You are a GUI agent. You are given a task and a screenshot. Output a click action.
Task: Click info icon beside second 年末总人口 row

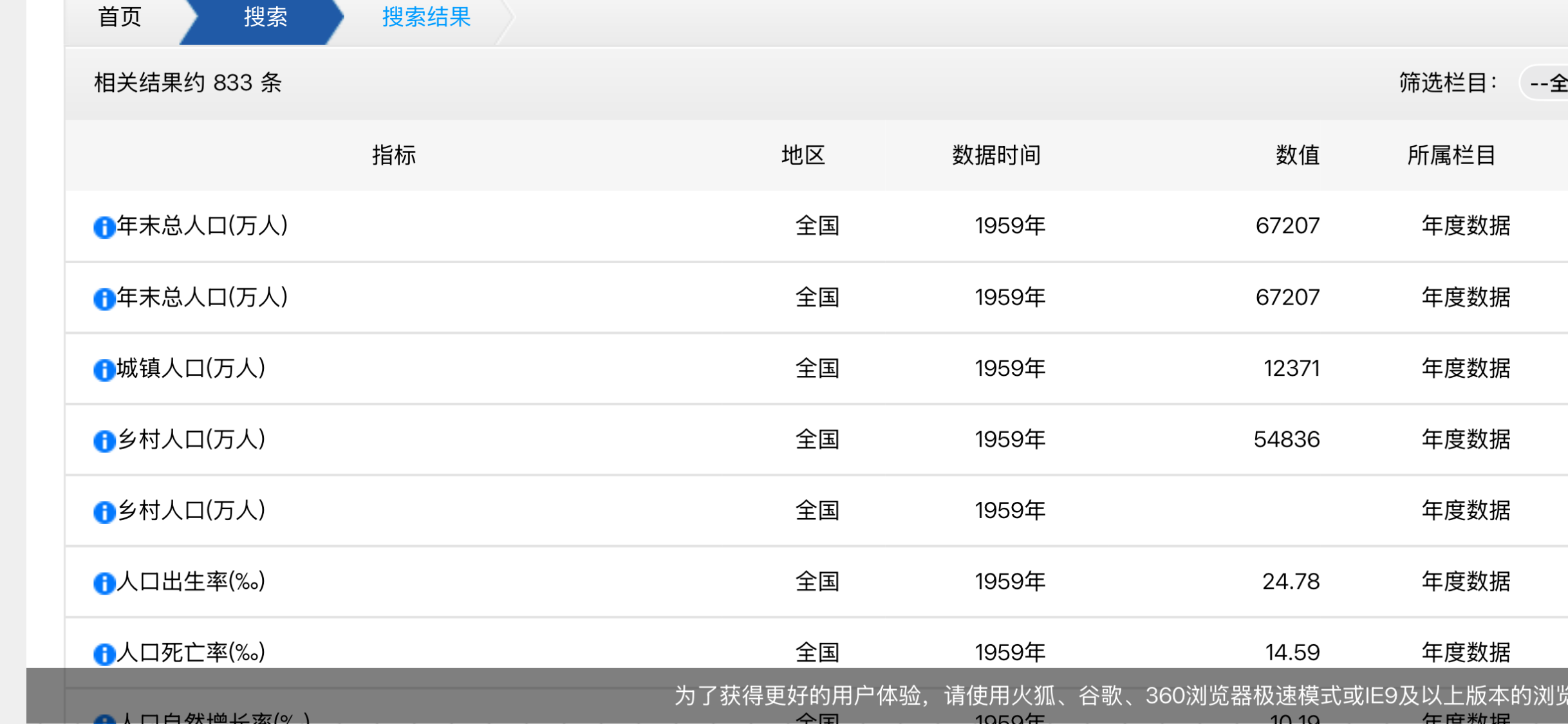[104, 299]
